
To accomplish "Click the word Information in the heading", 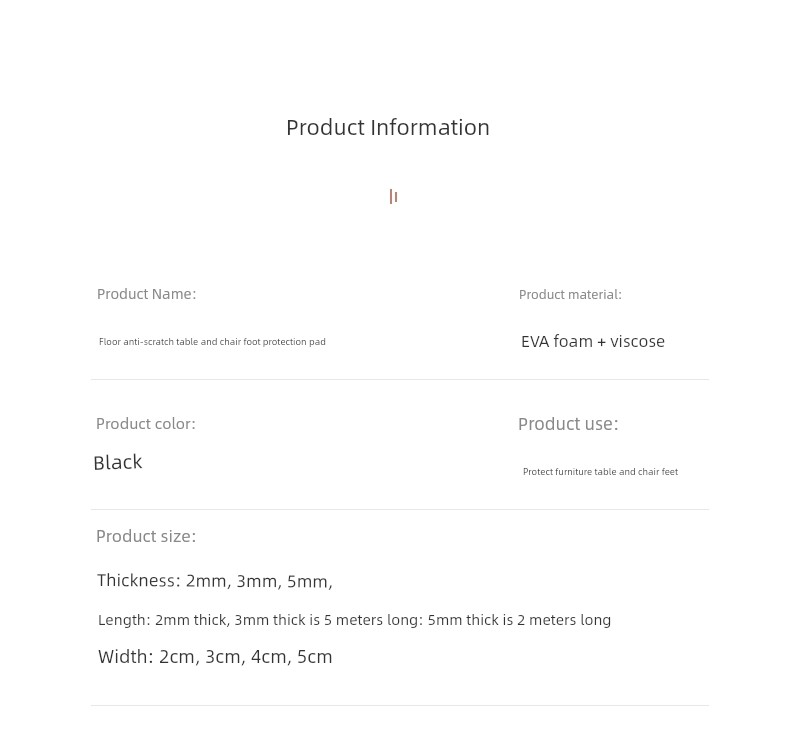I will pyautogui.click(x=430, y=127).
